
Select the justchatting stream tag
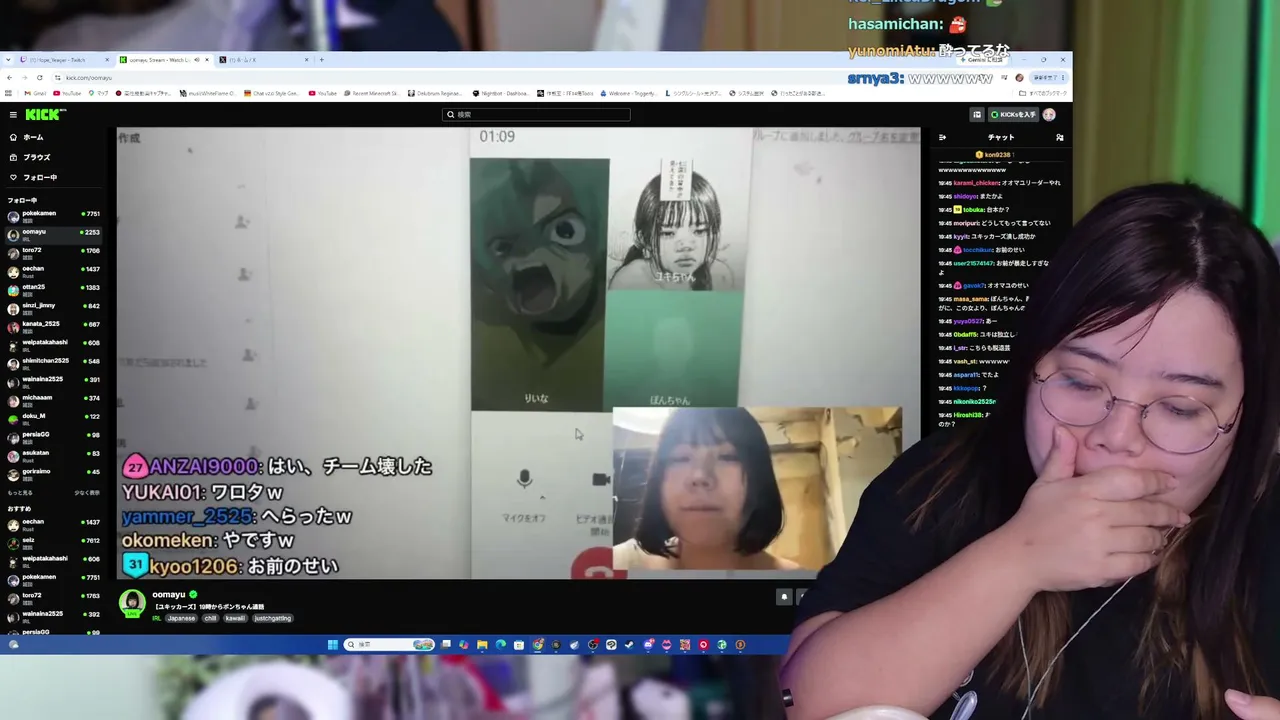(x=272, y=618)
